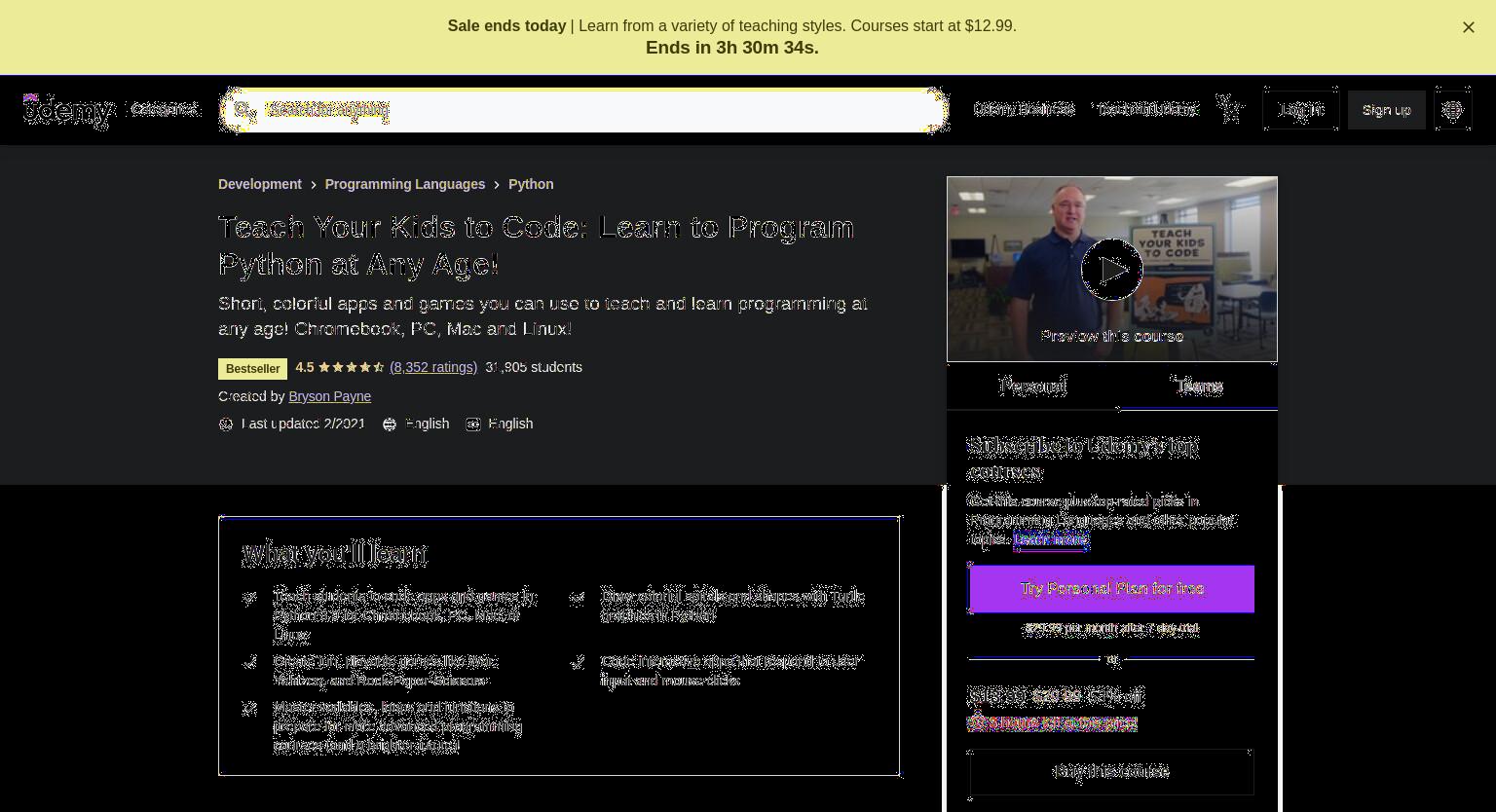Click the Learn more link

click(1051, 539)
